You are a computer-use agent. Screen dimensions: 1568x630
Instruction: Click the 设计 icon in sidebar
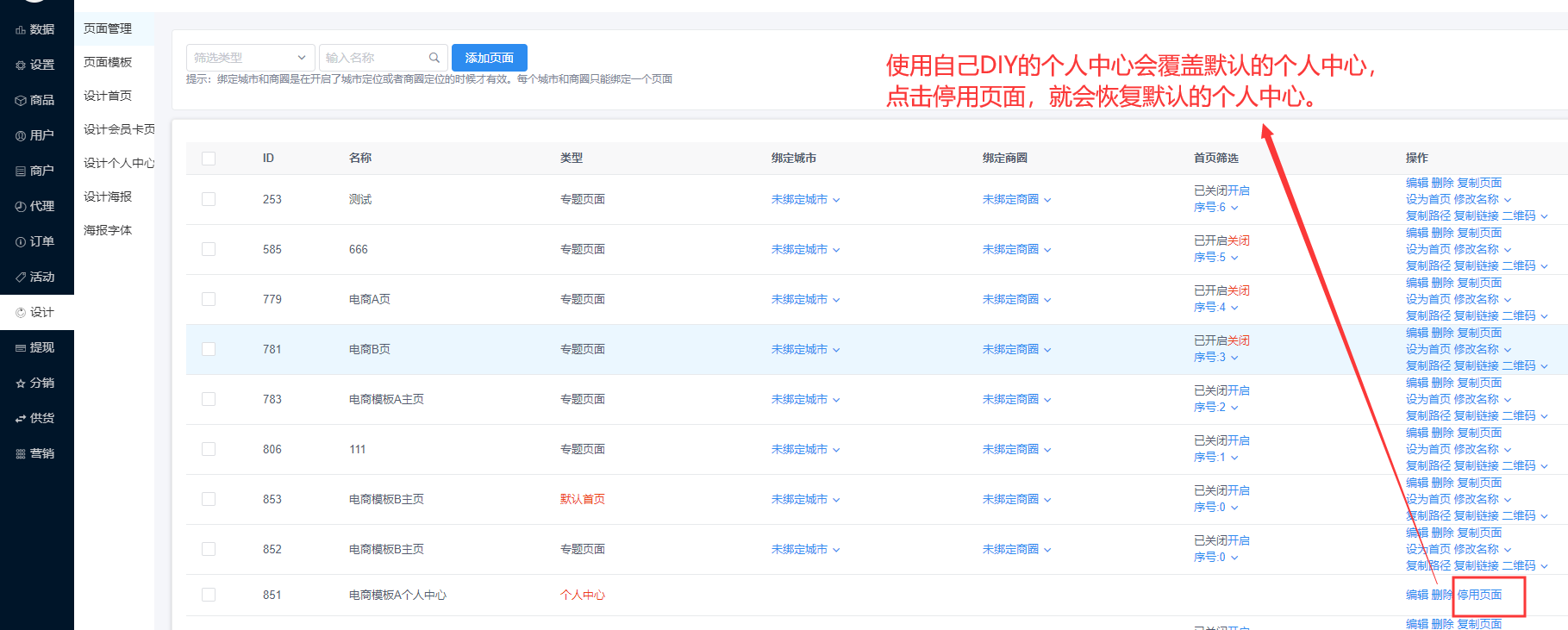point(20,313)
